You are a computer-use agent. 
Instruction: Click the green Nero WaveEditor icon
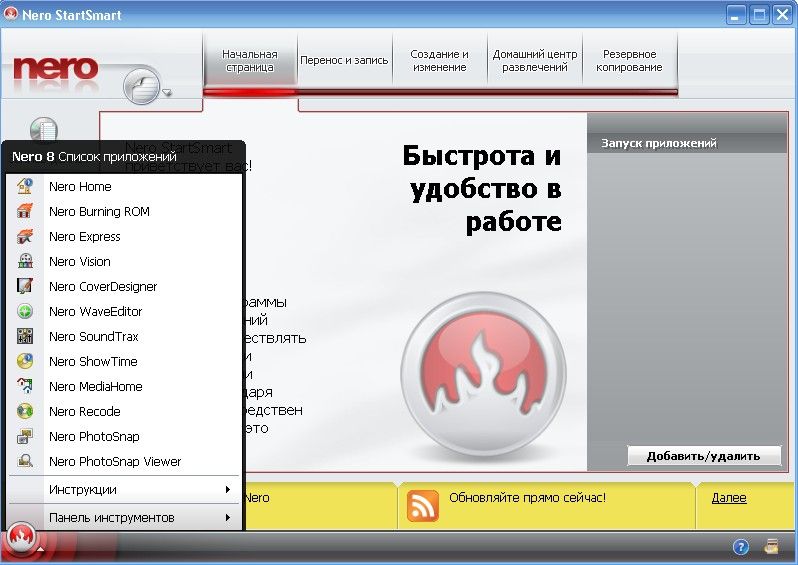pyautogui.click(x=24, y=311)
